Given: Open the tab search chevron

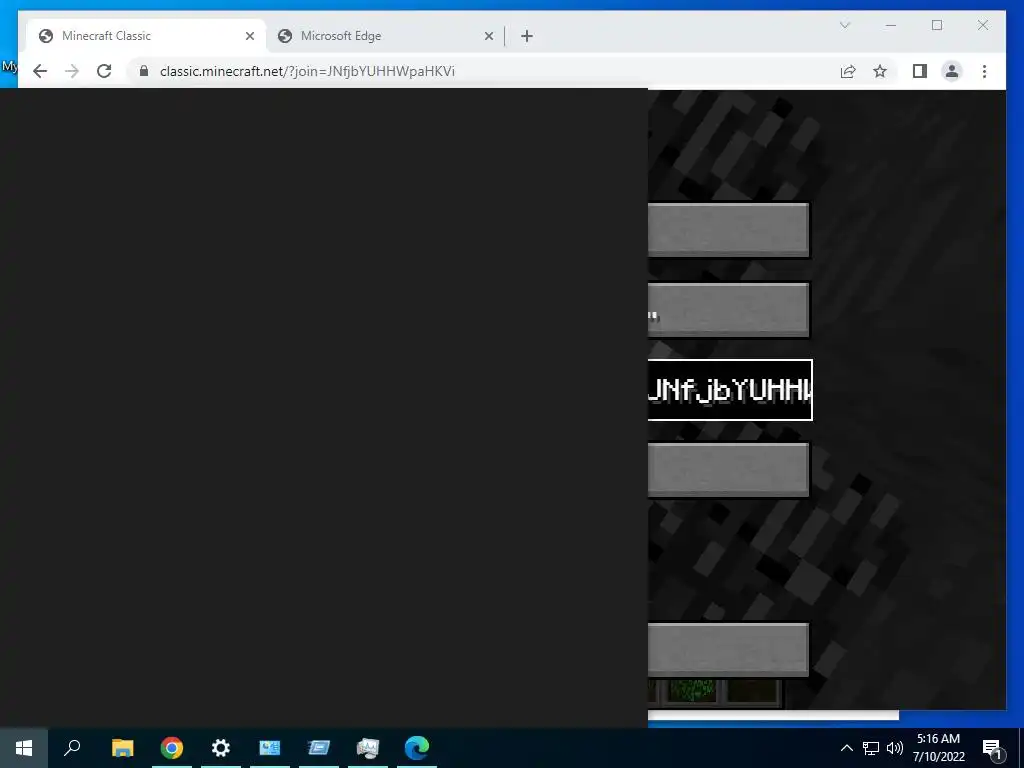Looking at the screenshot, I should [844, 25].
